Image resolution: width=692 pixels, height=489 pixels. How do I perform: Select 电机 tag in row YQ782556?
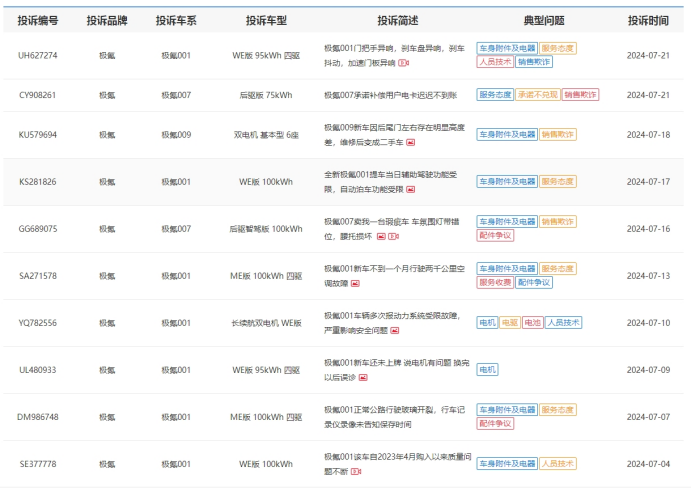tap(487, 323)
